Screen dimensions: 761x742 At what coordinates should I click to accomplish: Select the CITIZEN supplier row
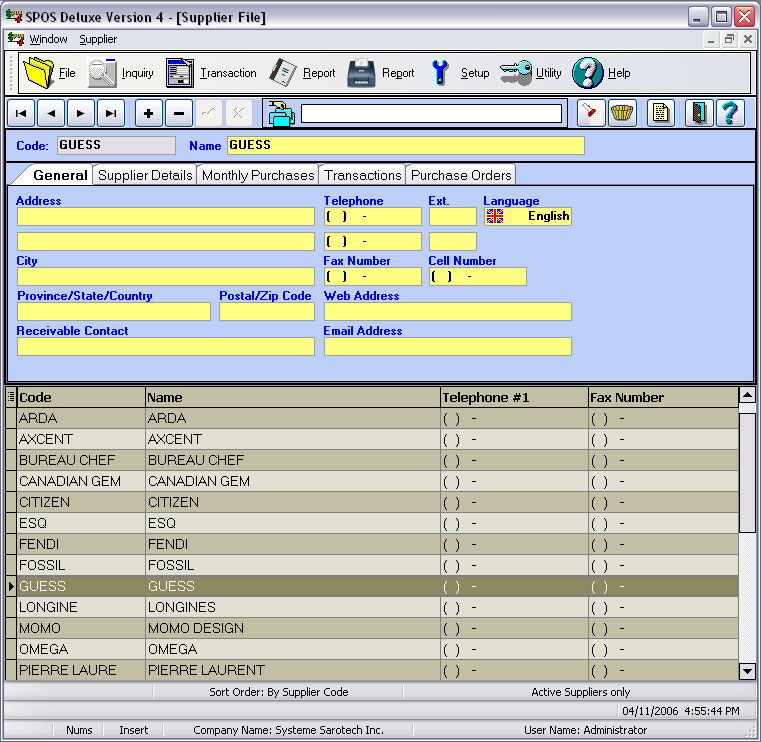372,502
